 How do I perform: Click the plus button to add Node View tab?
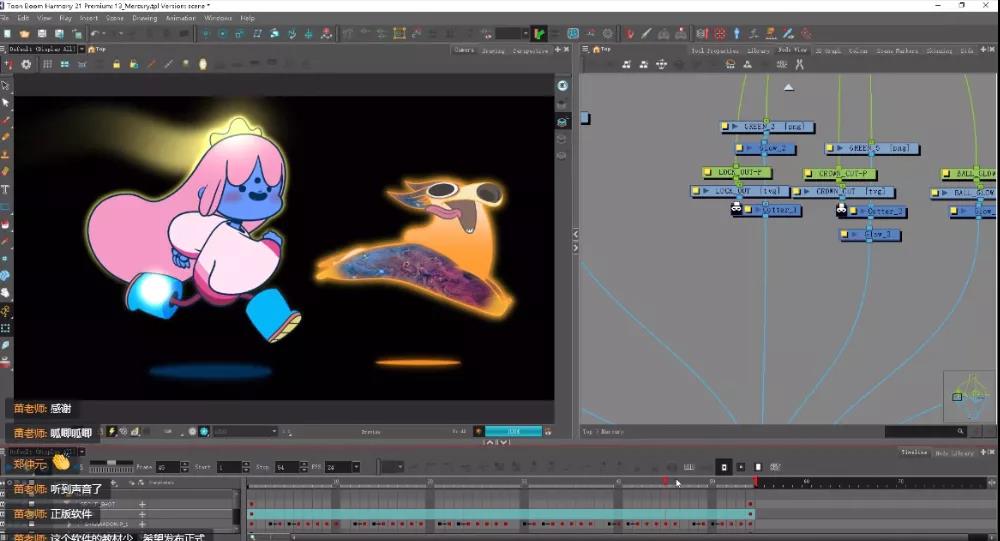pyautogui.click(x=983, y=49)
